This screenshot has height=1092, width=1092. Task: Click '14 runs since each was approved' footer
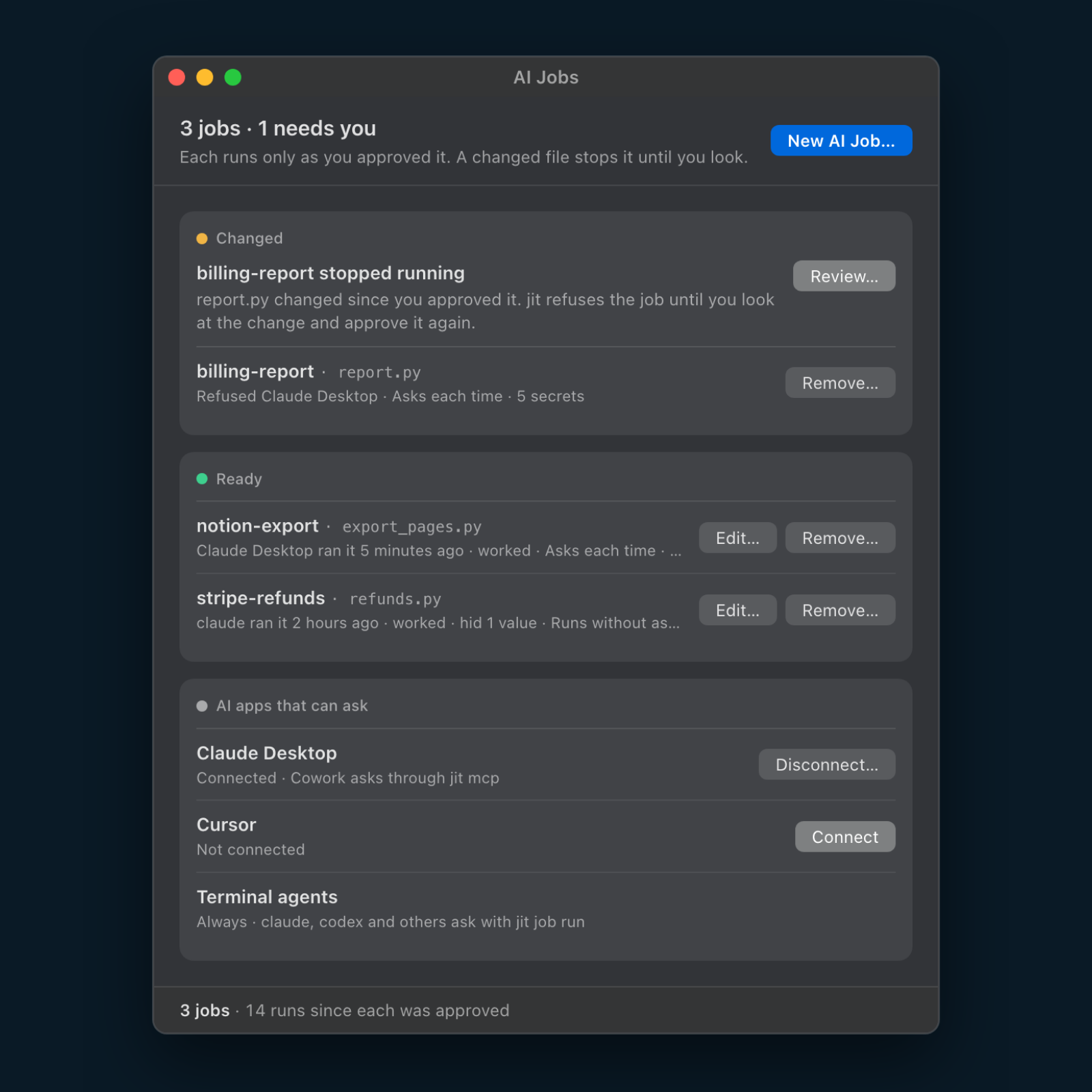click(377, 1011)
